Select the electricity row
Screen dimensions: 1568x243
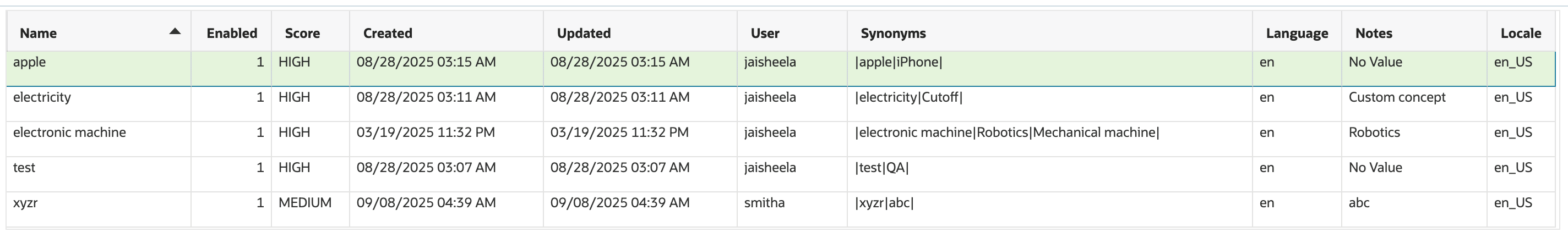click(781, 104)
